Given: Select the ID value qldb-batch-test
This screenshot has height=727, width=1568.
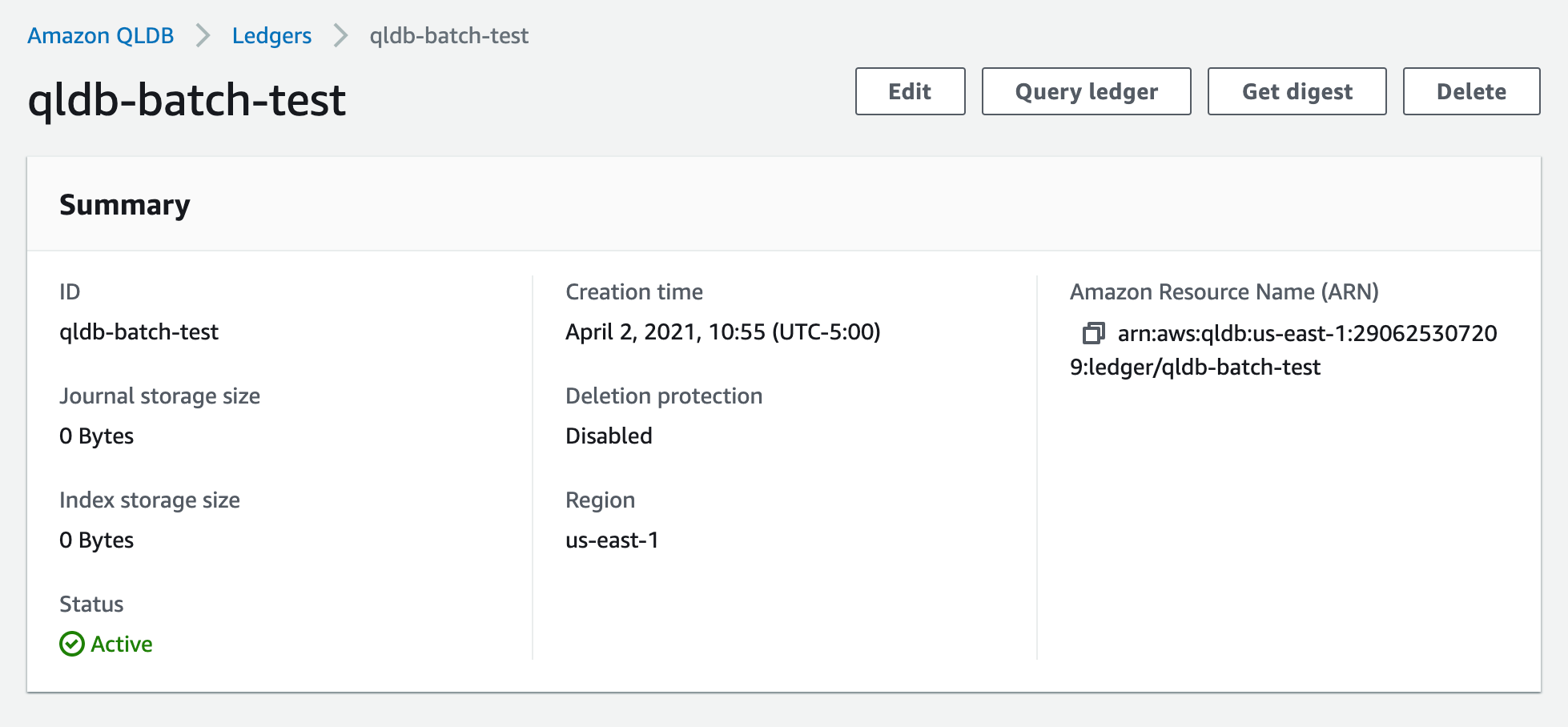Looking at the screenshot, I should tap(139, 332).
